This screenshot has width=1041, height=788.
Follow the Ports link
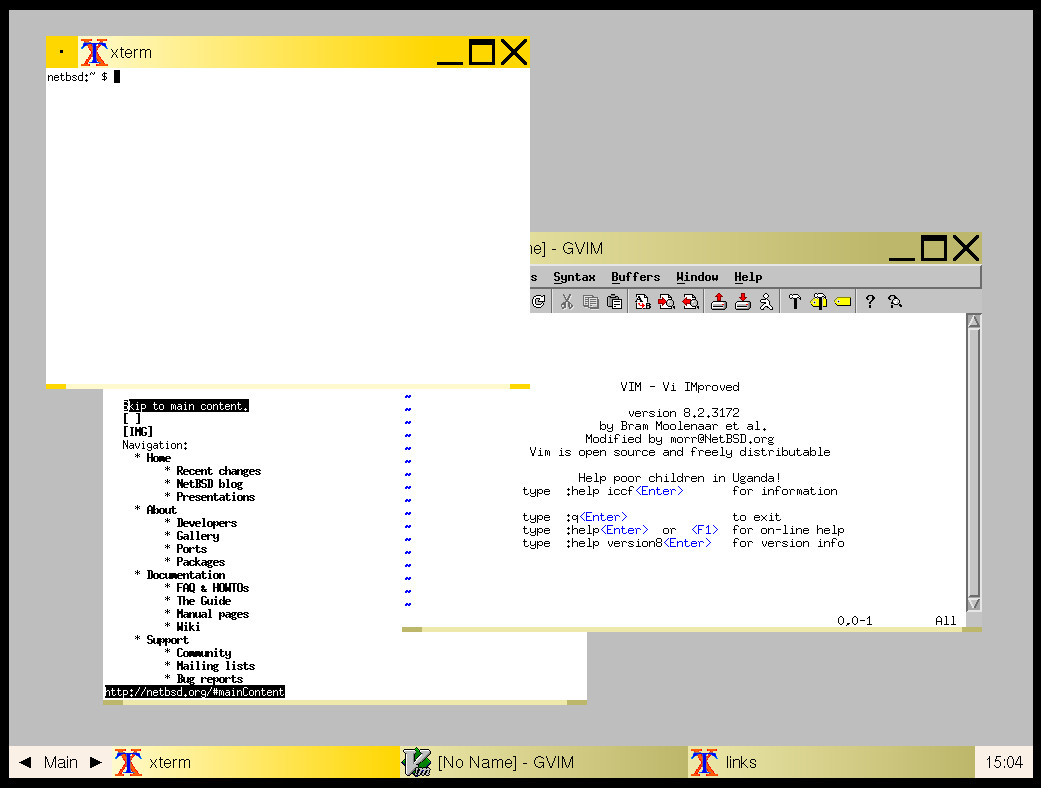click(x=192, y=549)
